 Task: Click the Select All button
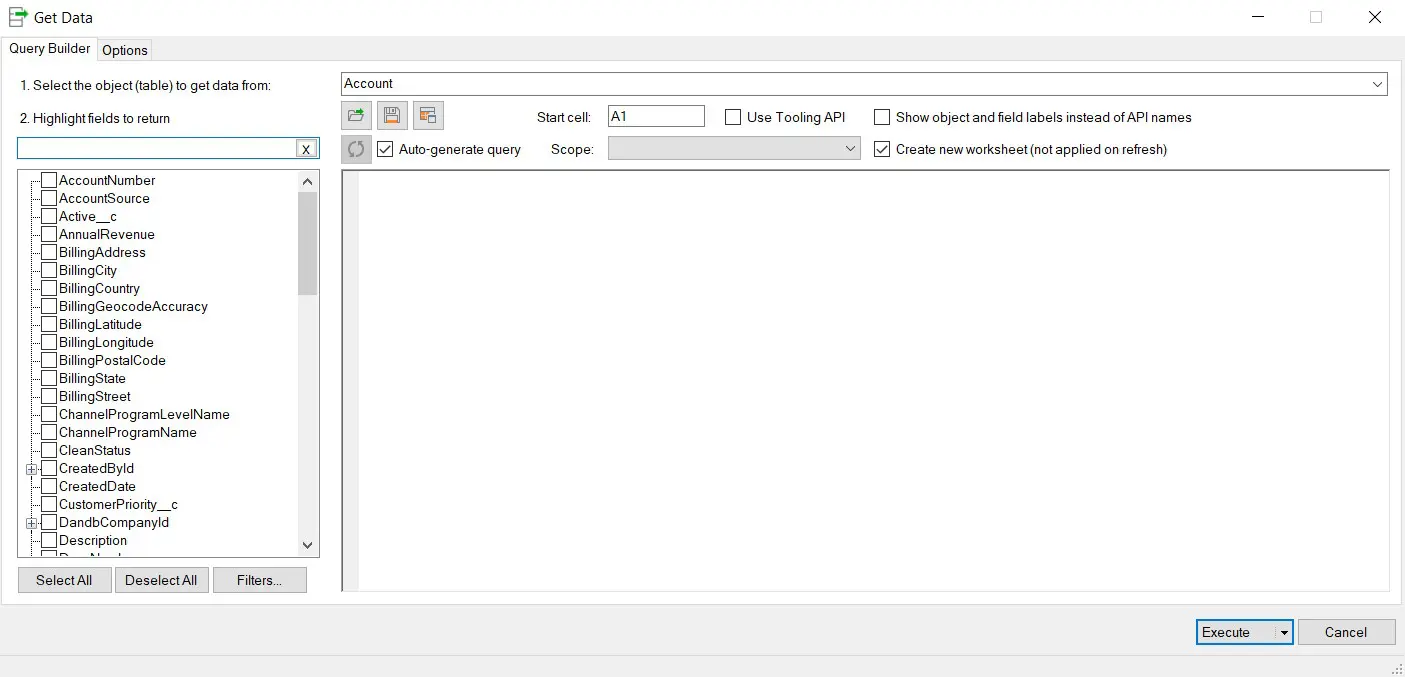[64, 580]
